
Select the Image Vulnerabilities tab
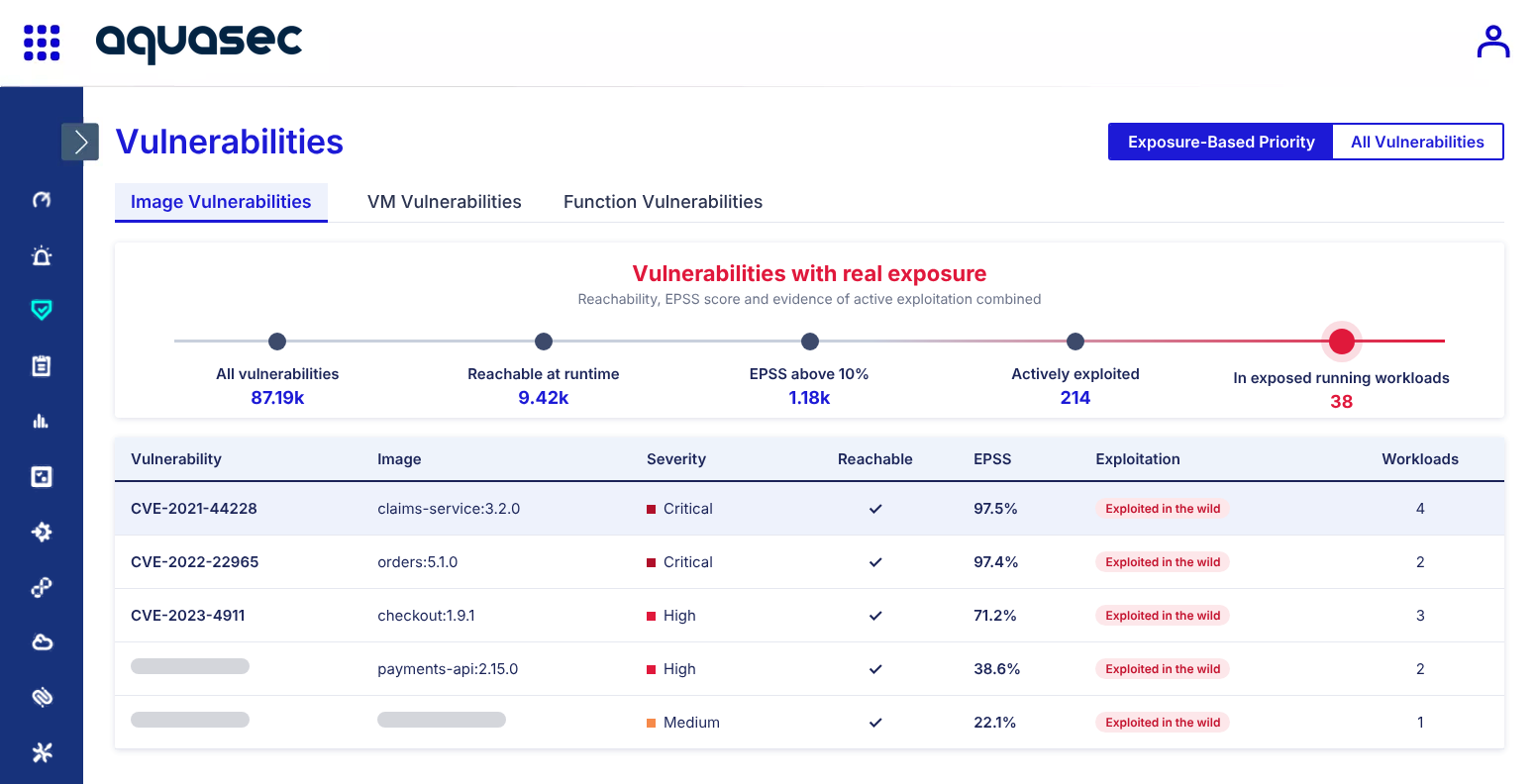point(221,202)
